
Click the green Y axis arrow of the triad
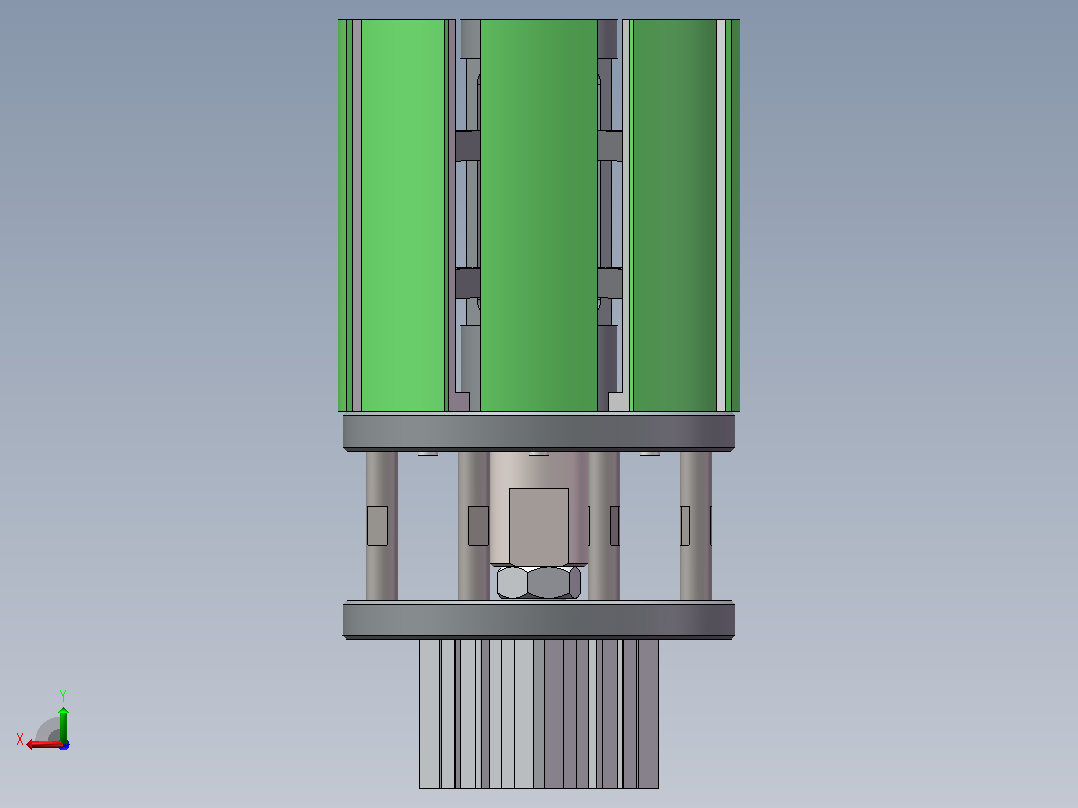point(63,722)
